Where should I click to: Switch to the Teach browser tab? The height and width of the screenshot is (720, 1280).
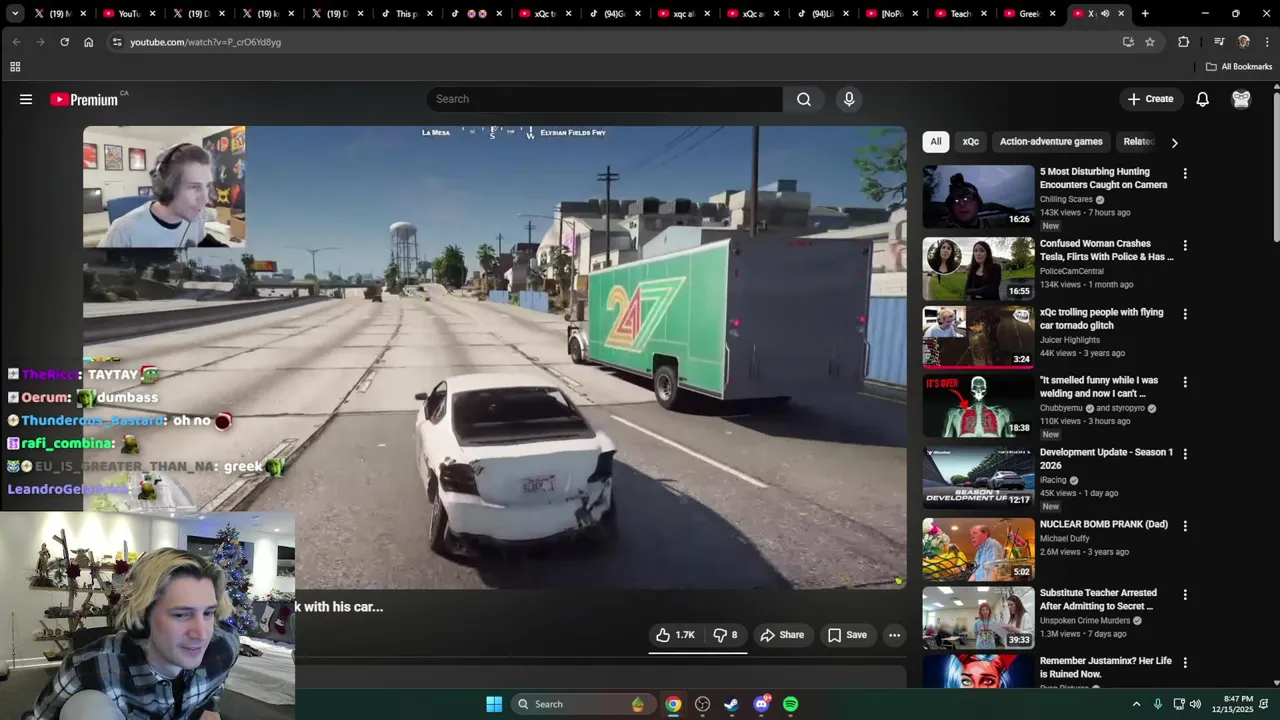point(960,14)
